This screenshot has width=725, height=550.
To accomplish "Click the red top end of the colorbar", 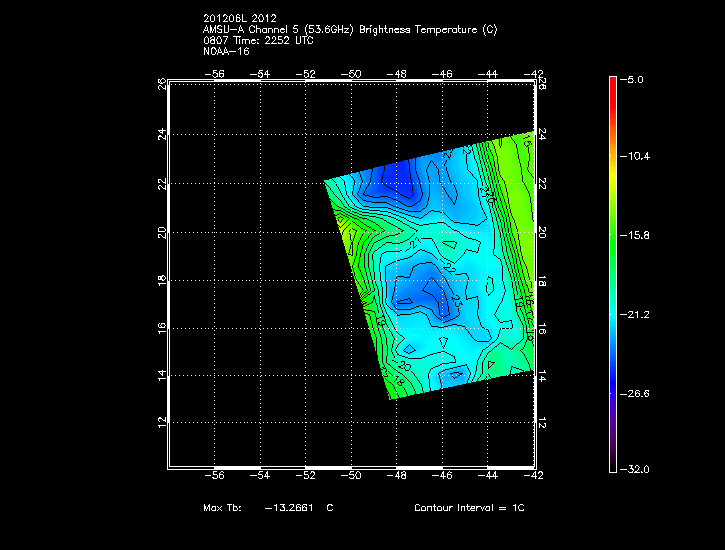I will [612, 83].
